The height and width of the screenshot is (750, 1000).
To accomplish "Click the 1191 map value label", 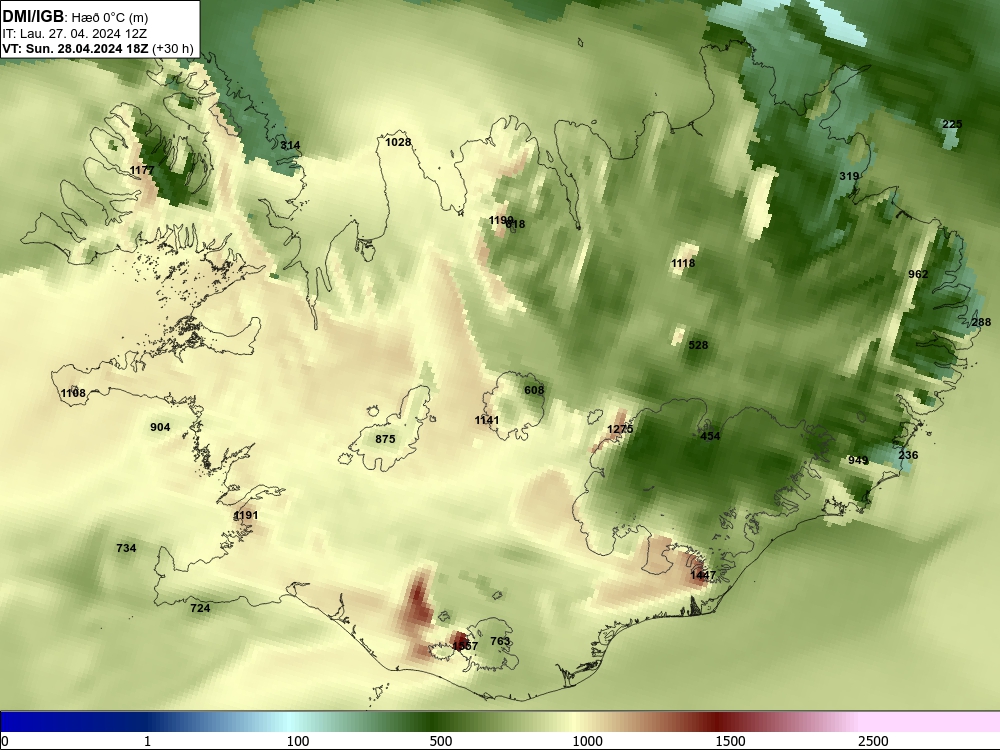I will click(246, 515).
